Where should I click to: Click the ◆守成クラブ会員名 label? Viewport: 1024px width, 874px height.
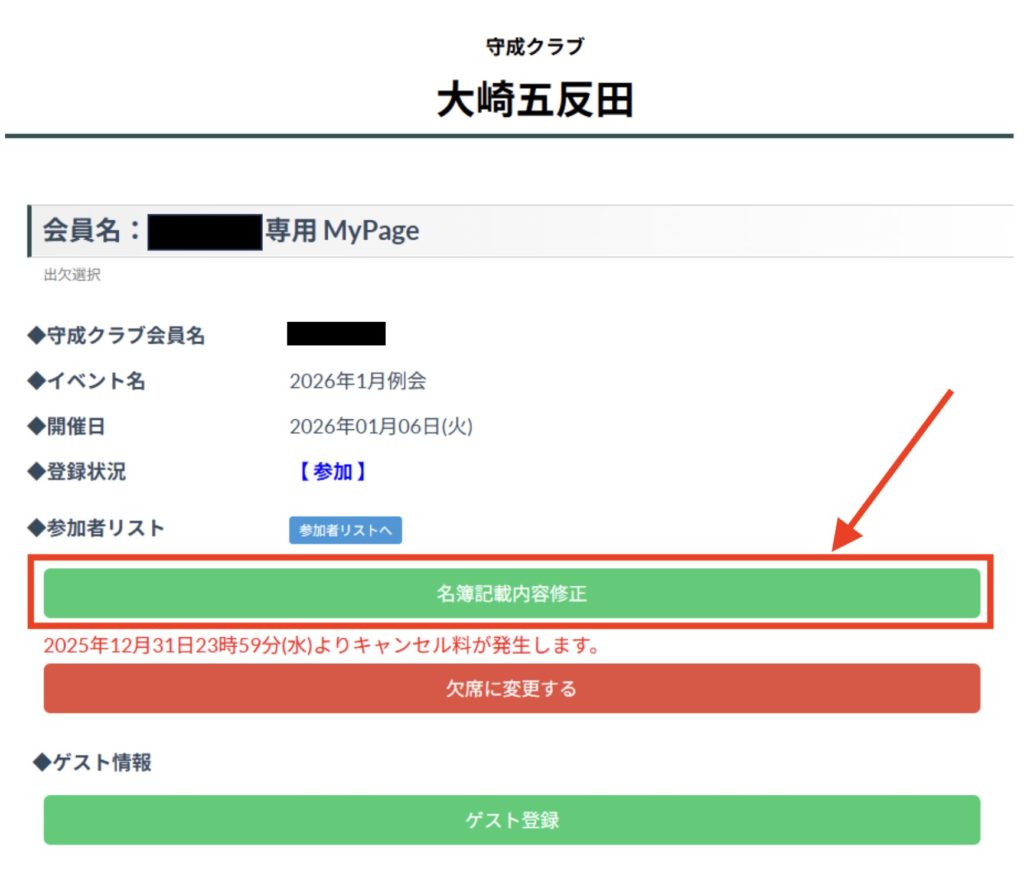point(116,336)
